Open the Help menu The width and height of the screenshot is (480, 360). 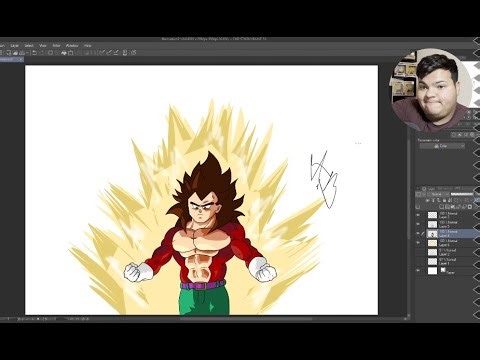88,46
